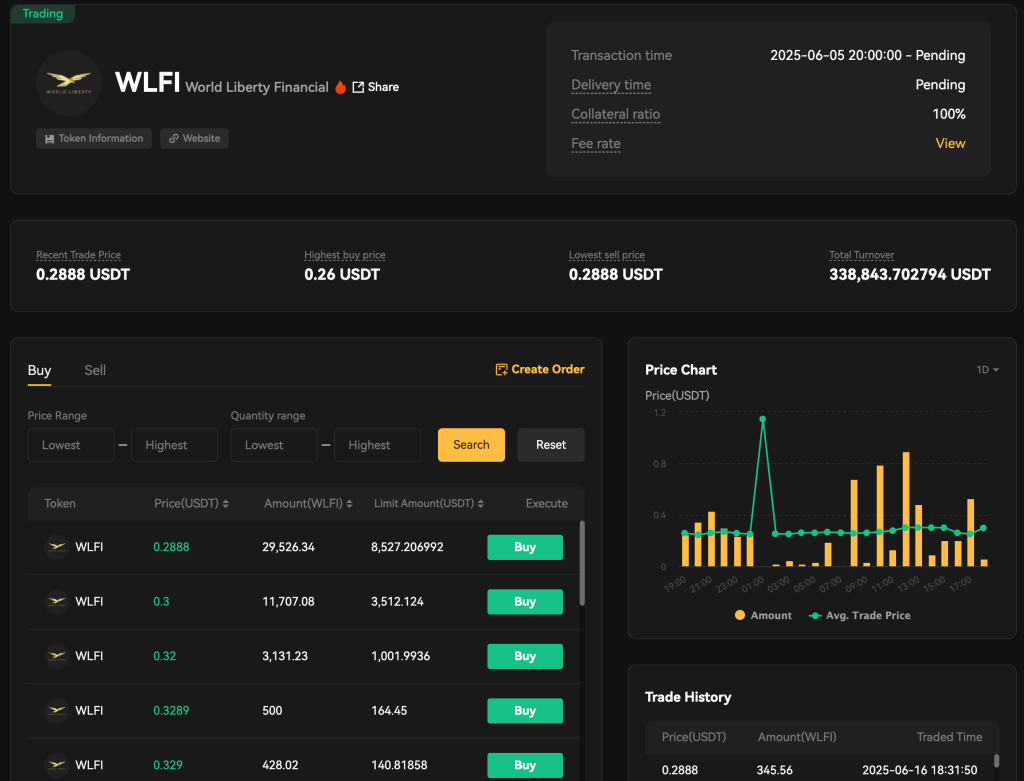Click the Create Order icon
The width and height of the screenshot is (1024, 781).
tap(500, 369)
